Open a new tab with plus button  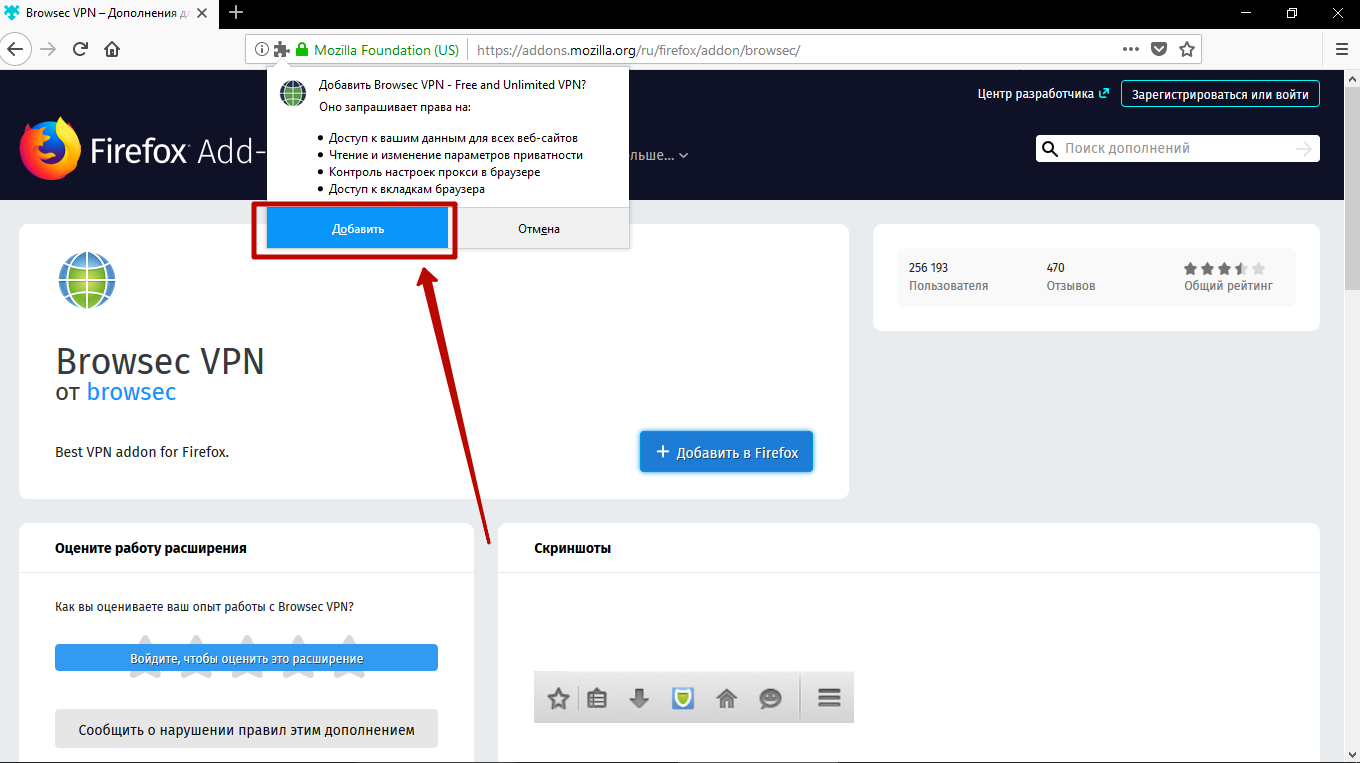tap(236, 12)
